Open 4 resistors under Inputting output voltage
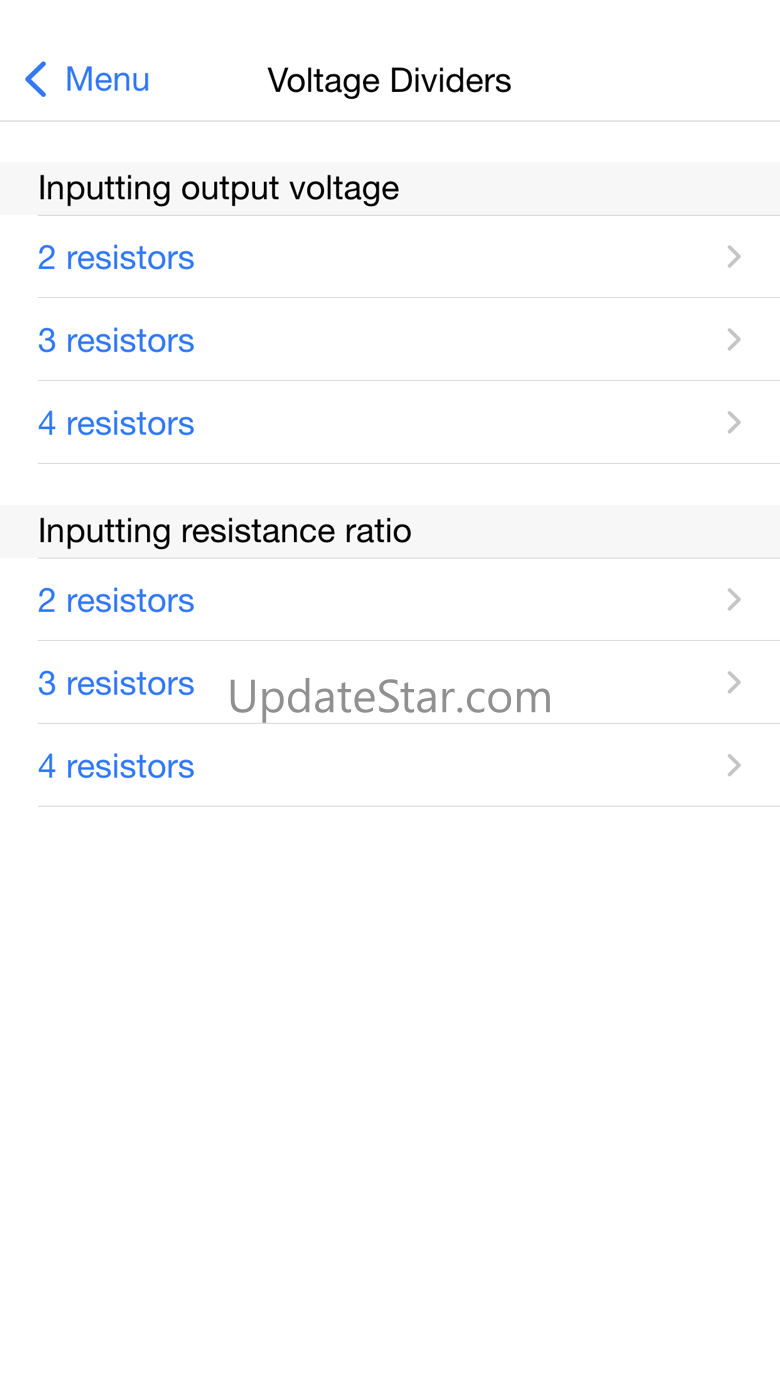This screenshot has width=780, height=1387. coord(116,424)
